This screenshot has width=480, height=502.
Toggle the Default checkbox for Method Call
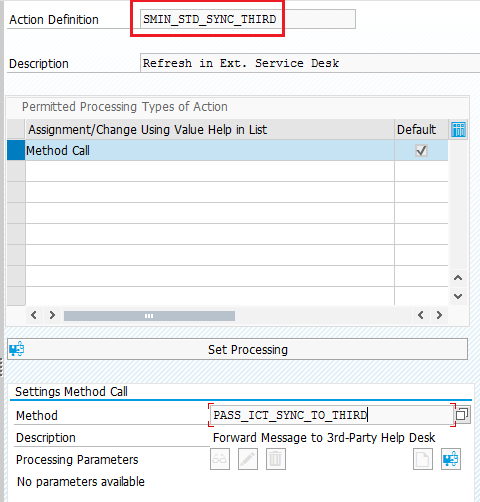(421, 151)
